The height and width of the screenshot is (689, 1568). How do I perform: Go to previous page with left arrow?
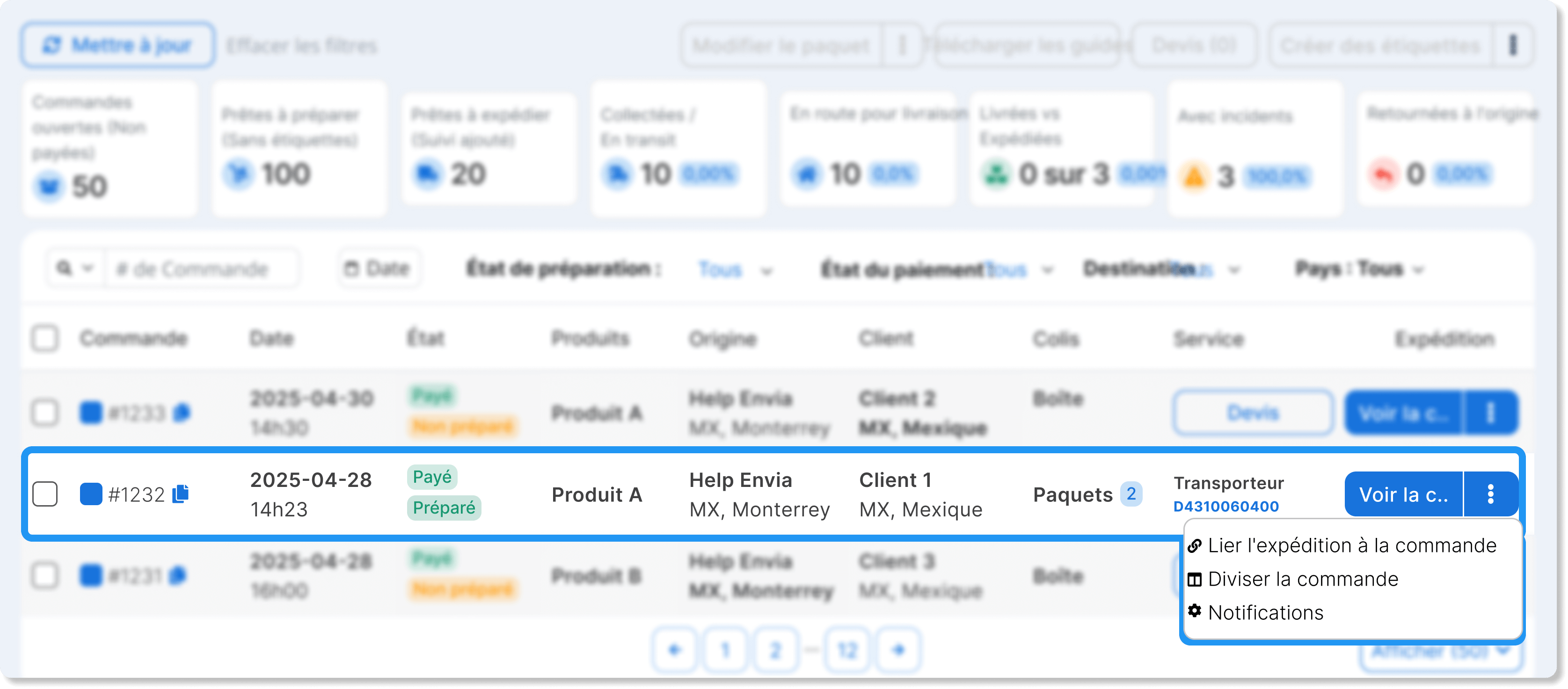pos(674,650)
